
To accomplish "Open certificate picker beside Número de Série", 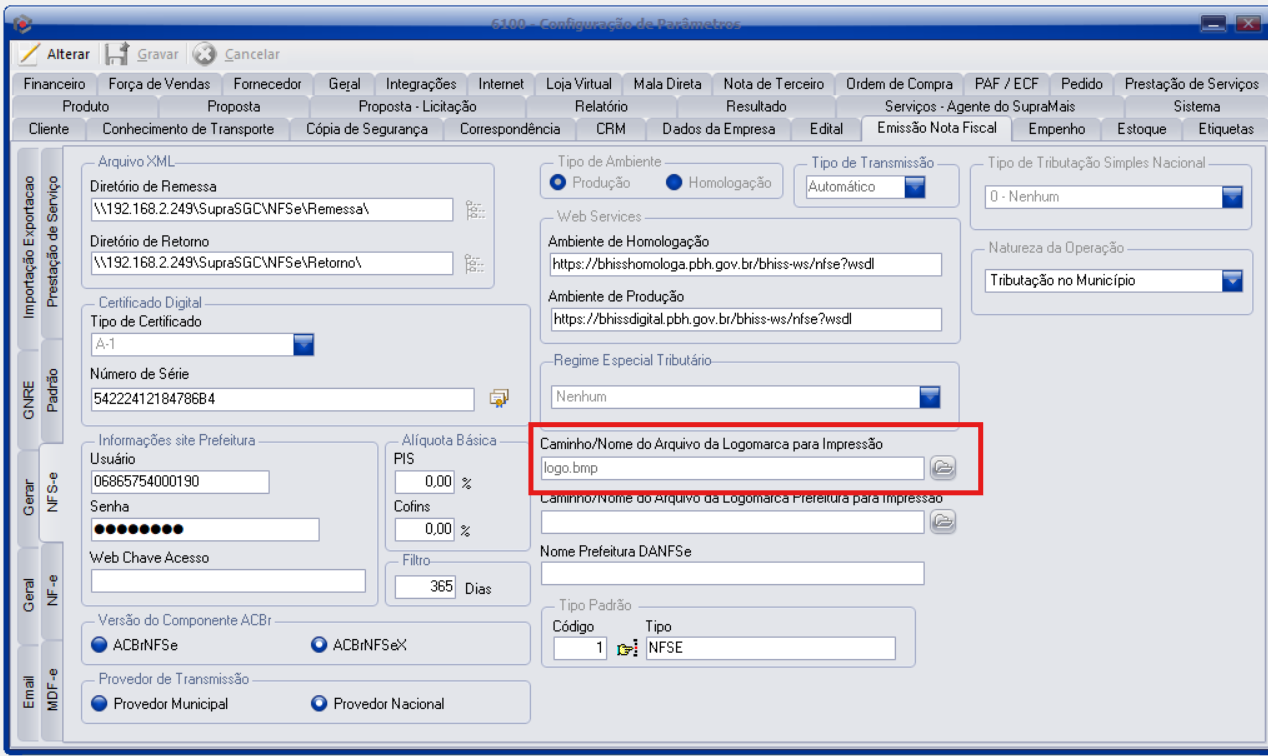I will [x=498, y=399].
